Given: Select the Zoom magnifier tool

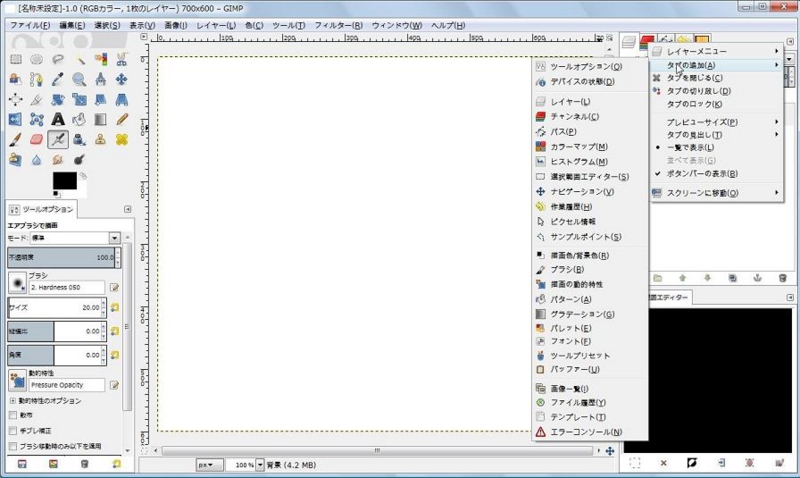Looking at the screenshot, I should click(x=79, y=79).
